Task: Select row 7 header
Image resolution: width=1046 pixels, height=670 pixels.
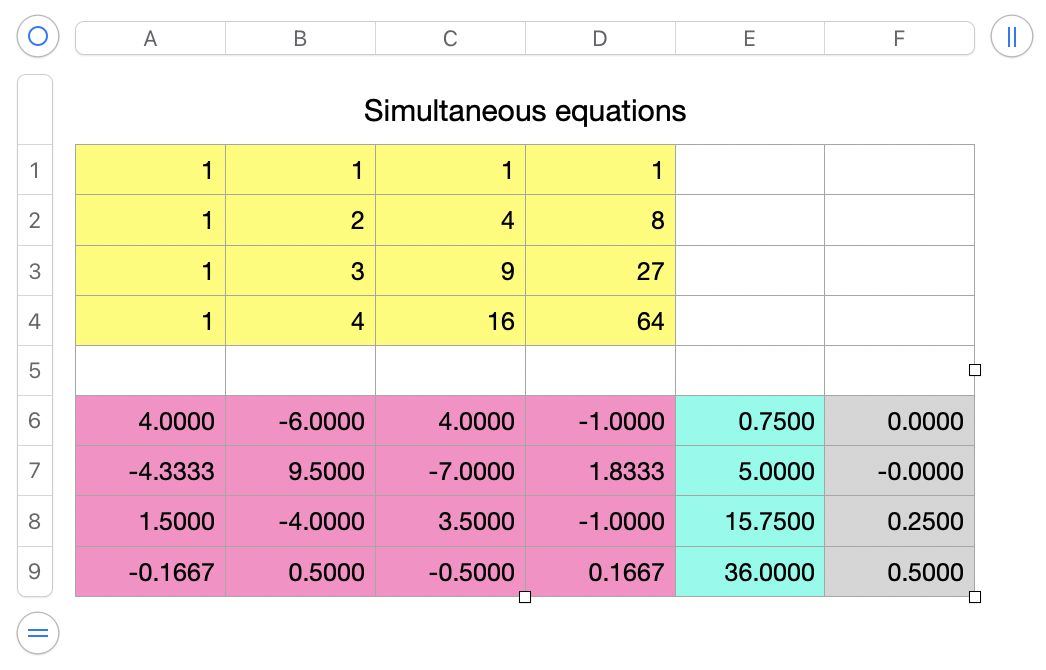Action: point(35,470)
